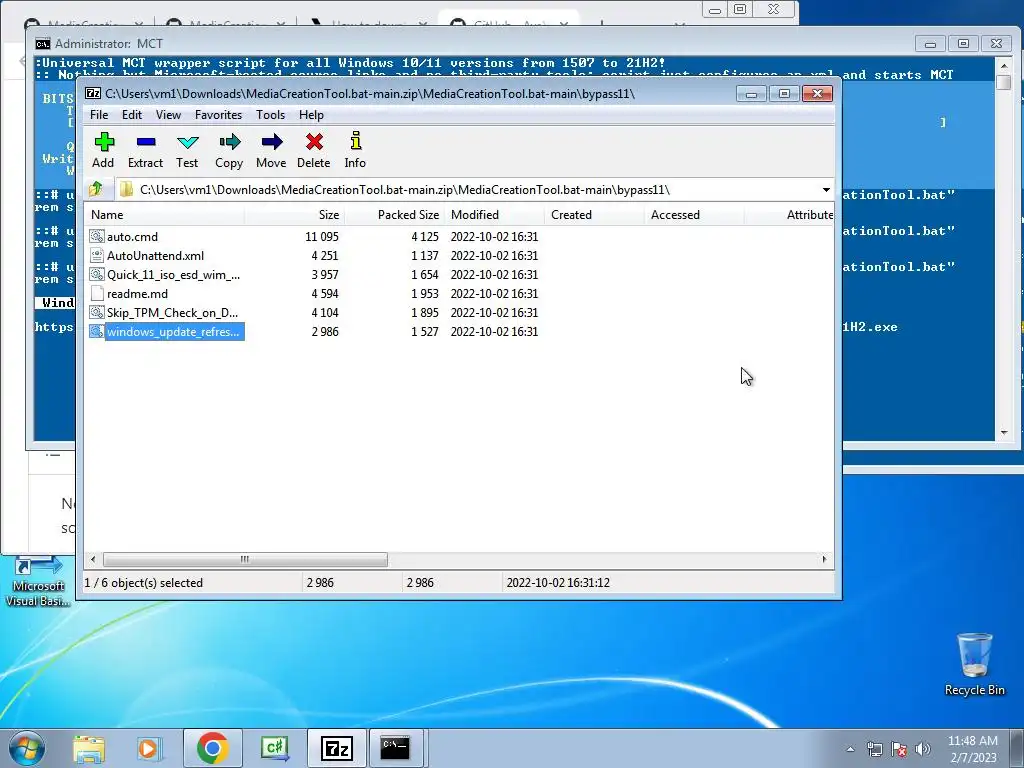Open the Edit menu
The image size is (1024, 768).
[x=132, y=114]
